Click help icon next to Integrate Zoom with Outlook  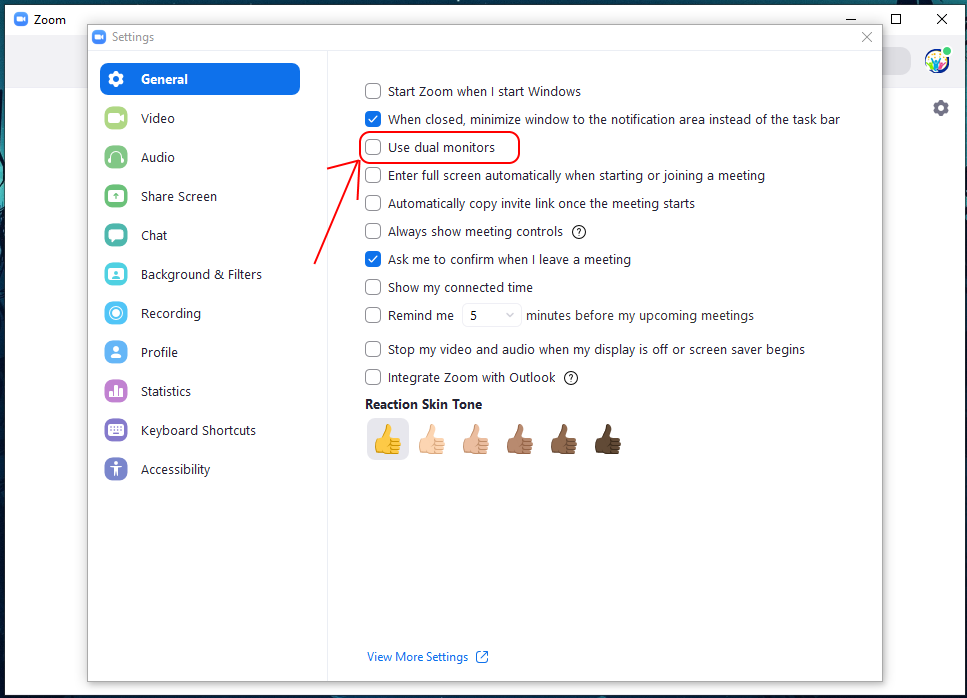571,378
